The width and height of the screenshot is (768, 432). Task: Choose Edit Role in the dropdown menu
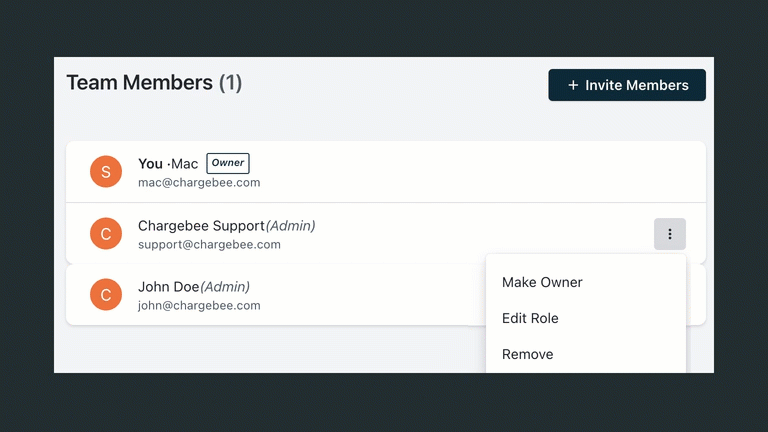[x=530, y=318]
